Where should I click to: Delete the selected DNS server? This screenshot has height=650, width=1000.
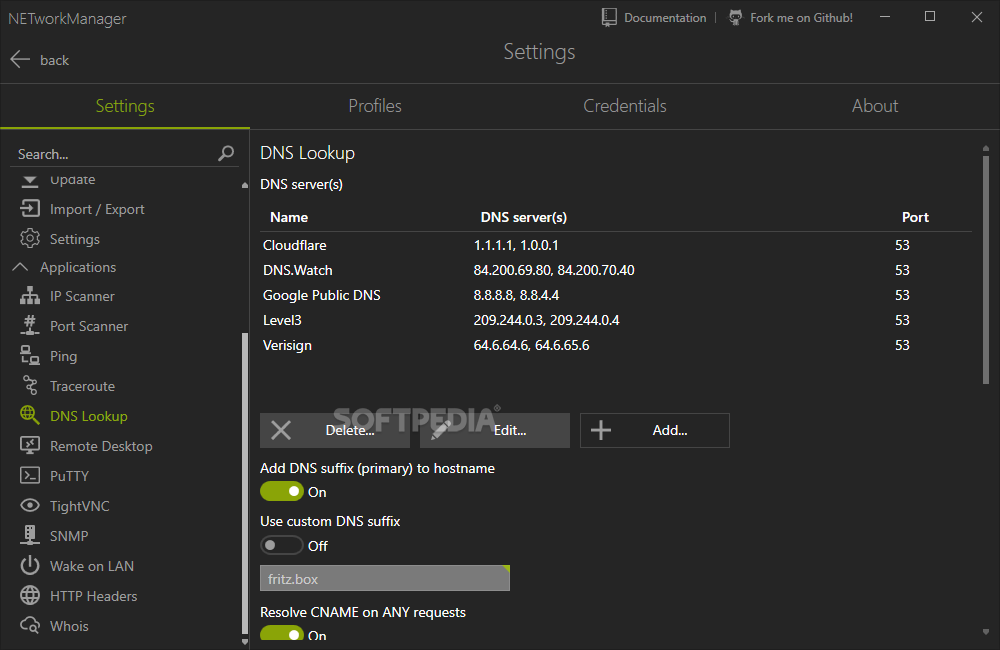[335, 430]
